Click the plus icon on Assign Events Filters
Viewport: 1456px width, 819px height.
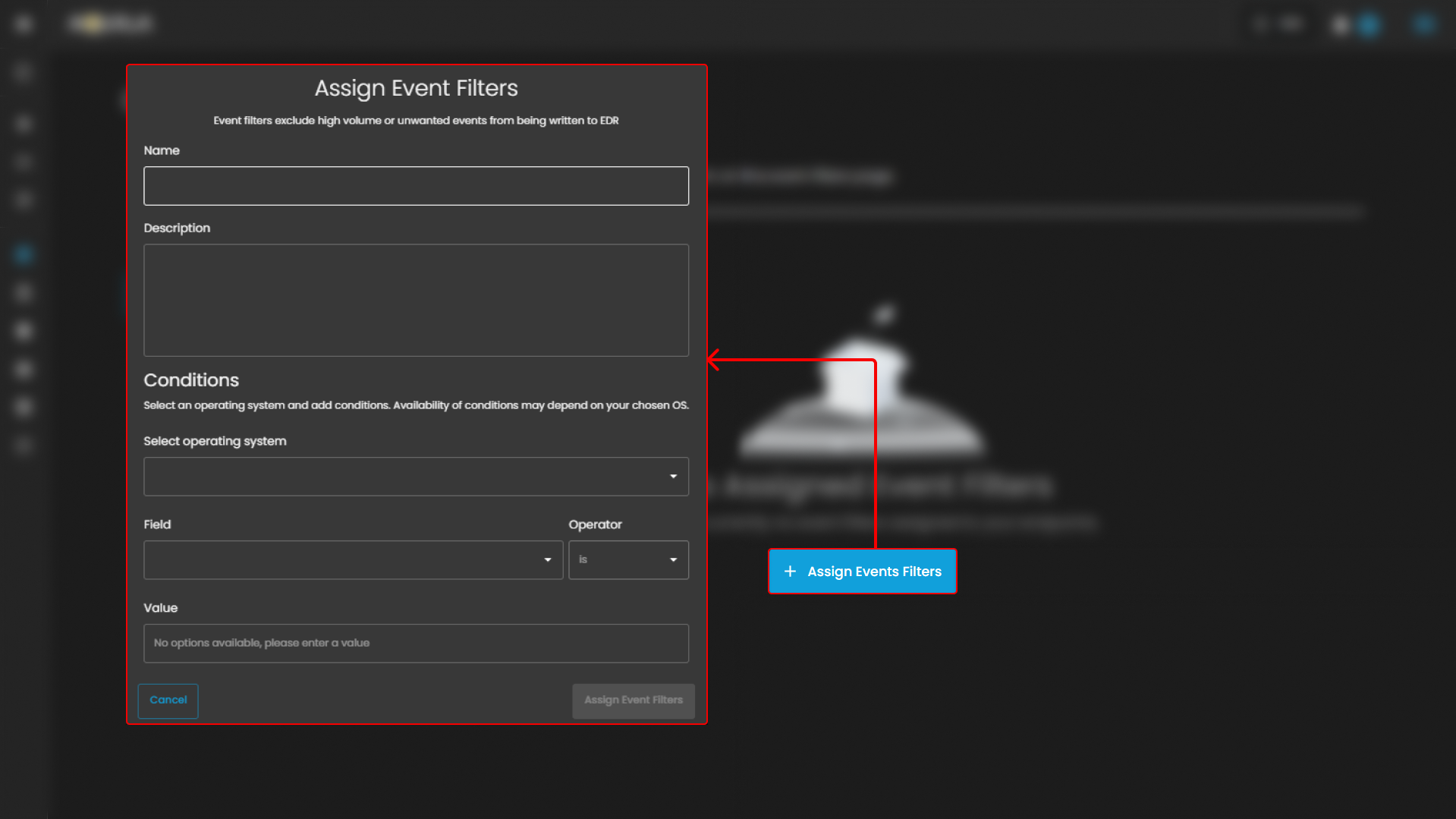(x=790, y=572)
